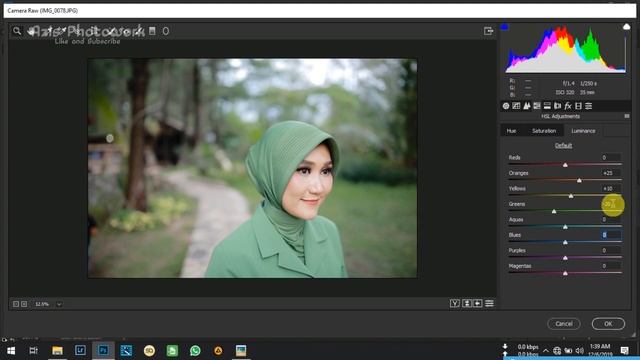Screen dimensions: 640x360
Task: Click the Purples luminance slider handle
Action: click(x=565, y=258)
